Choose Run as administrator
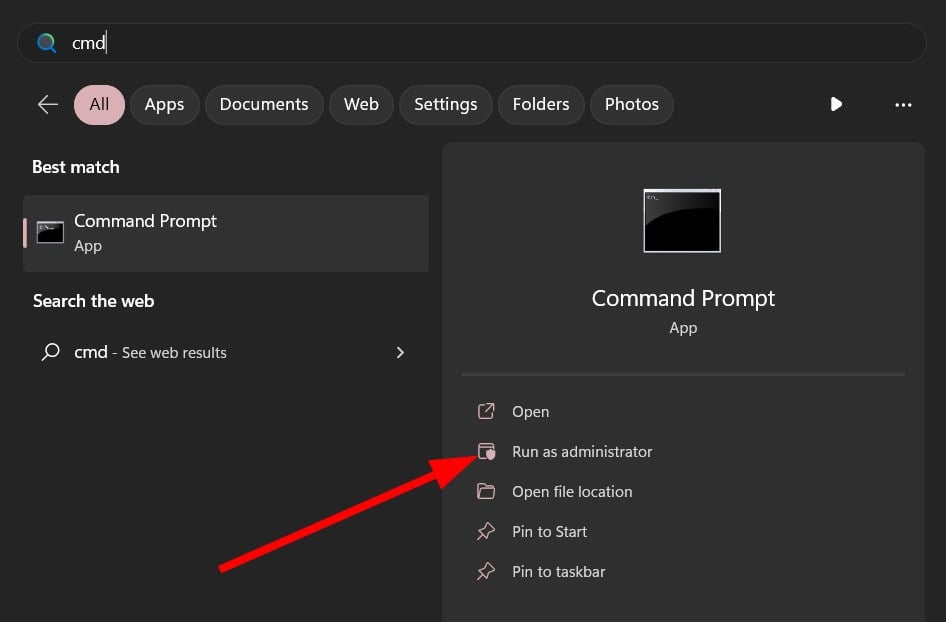 [x=582, y=451]
